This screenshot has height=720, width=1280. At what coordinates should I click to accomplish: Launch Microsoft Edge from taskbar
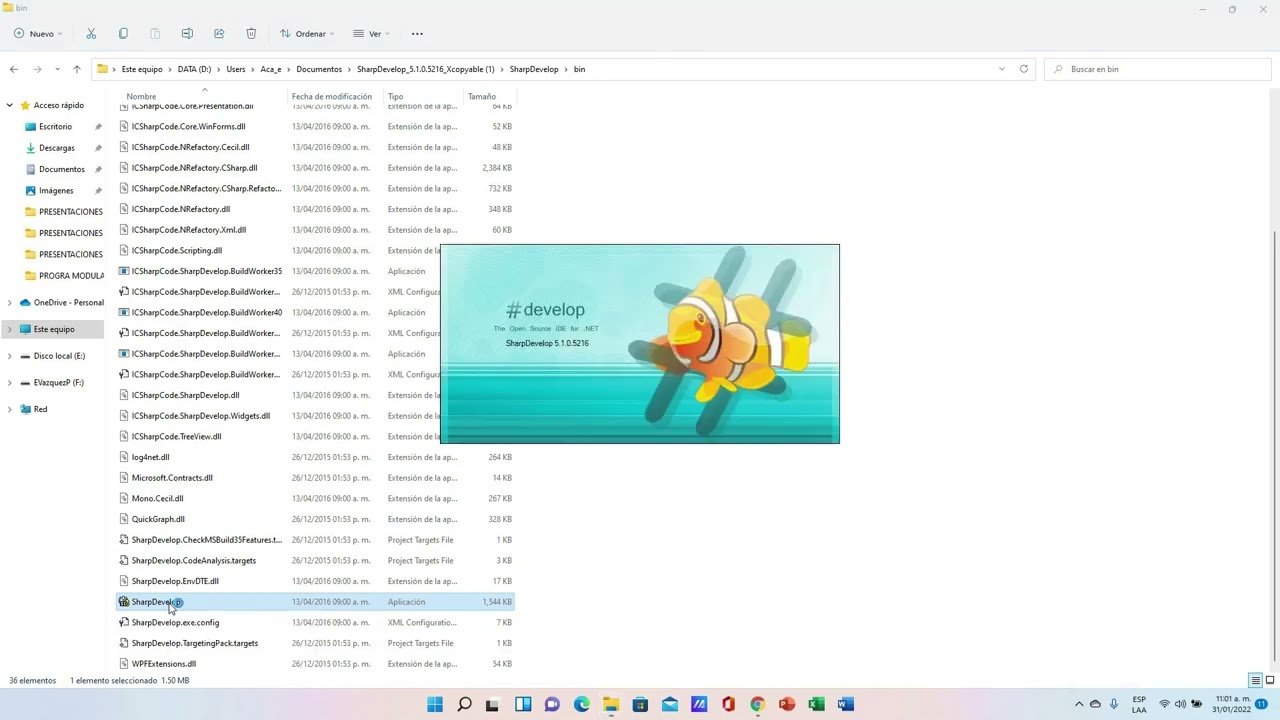[x=582, y=704]
